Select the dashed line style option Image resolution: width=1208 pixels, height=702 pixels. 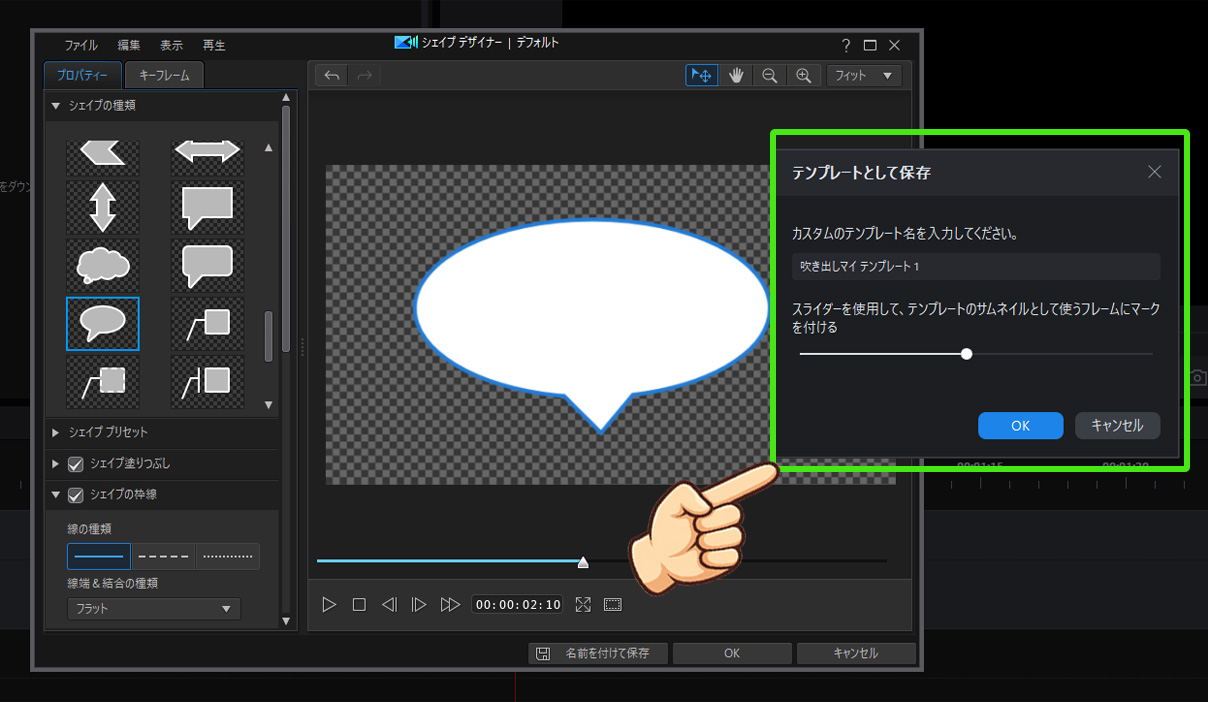(163, 556)
